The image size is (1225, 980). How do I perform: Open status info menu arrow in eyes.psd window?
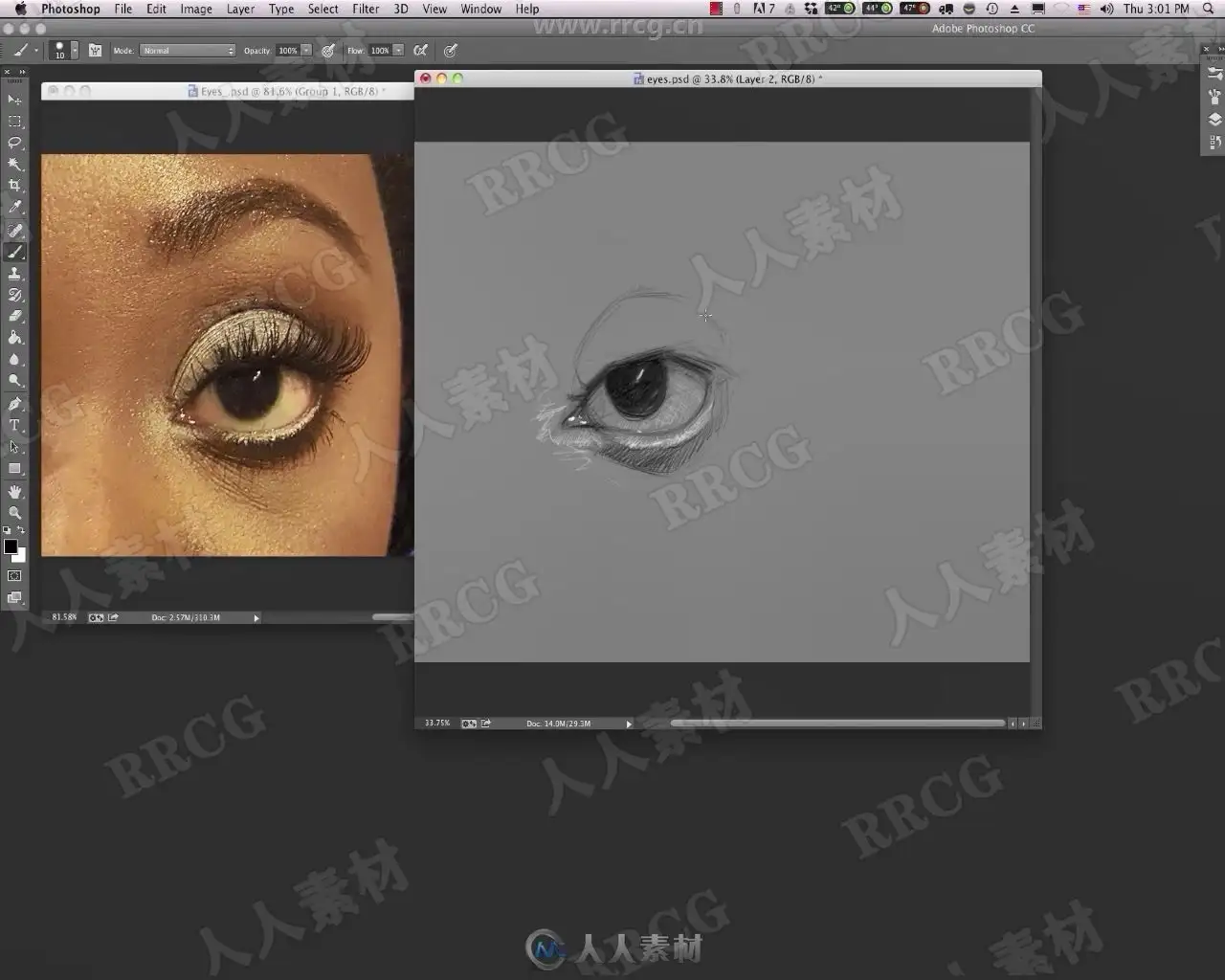click(629, 724)
